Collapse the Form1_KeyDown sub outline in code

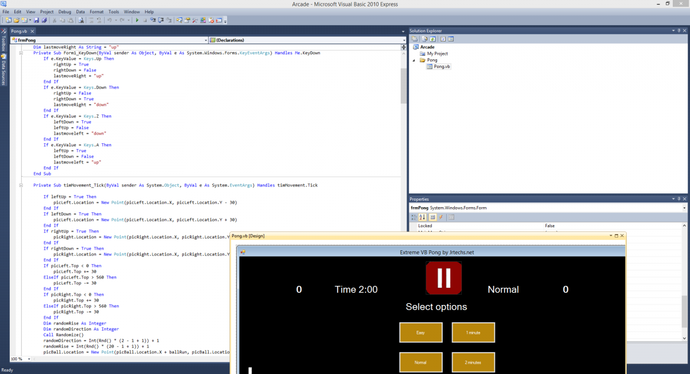21,53
